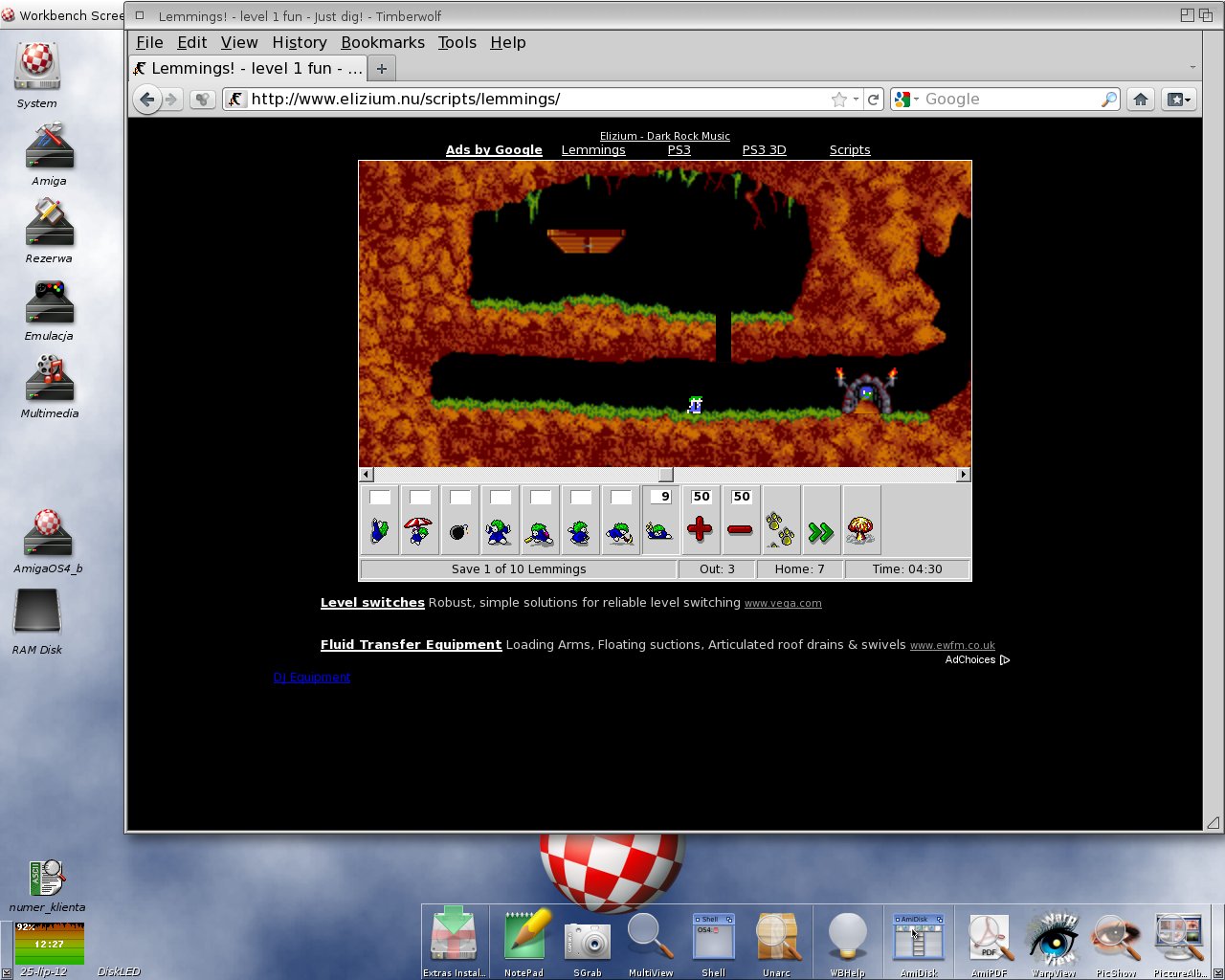Open the Level switches ad link

(372, 603)
